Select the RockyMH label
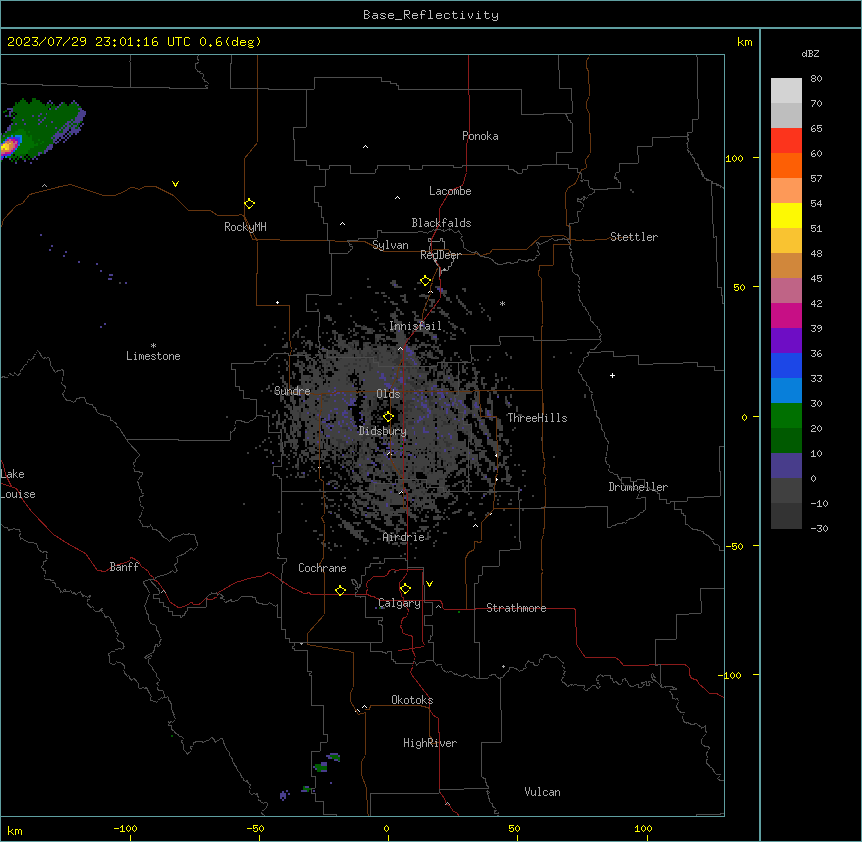This screenshot has width=862, height=842. tap(245, 227)
